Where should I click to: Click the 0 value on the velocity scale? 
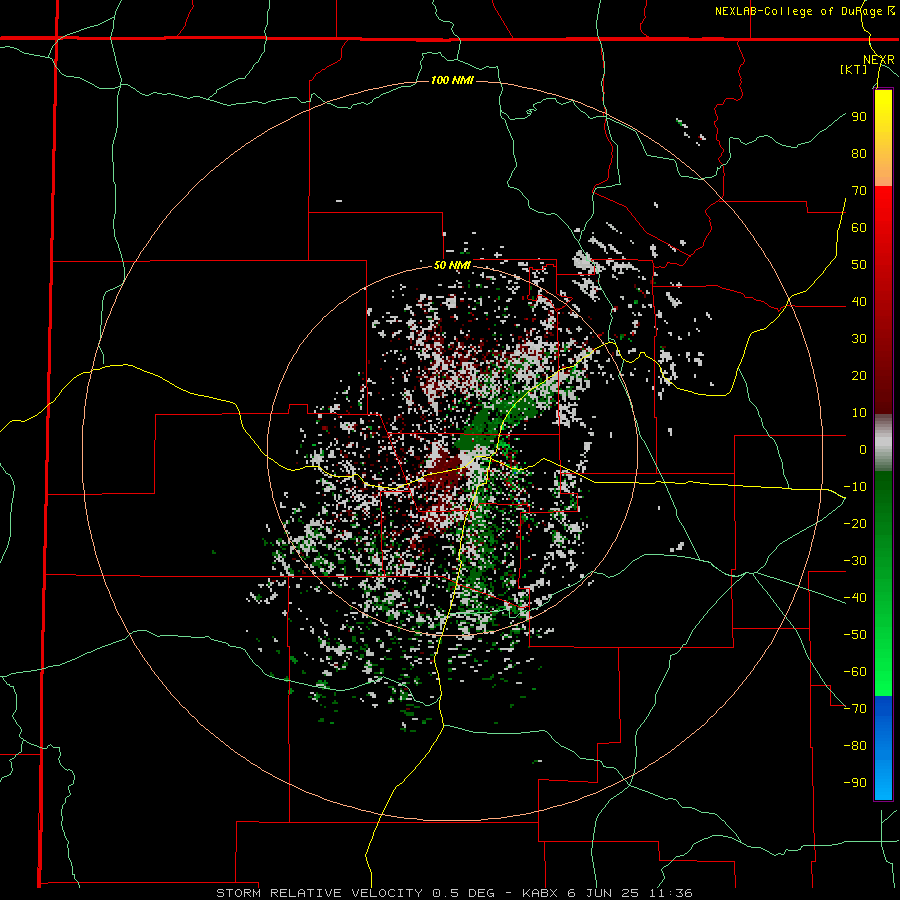coord(863,449)
